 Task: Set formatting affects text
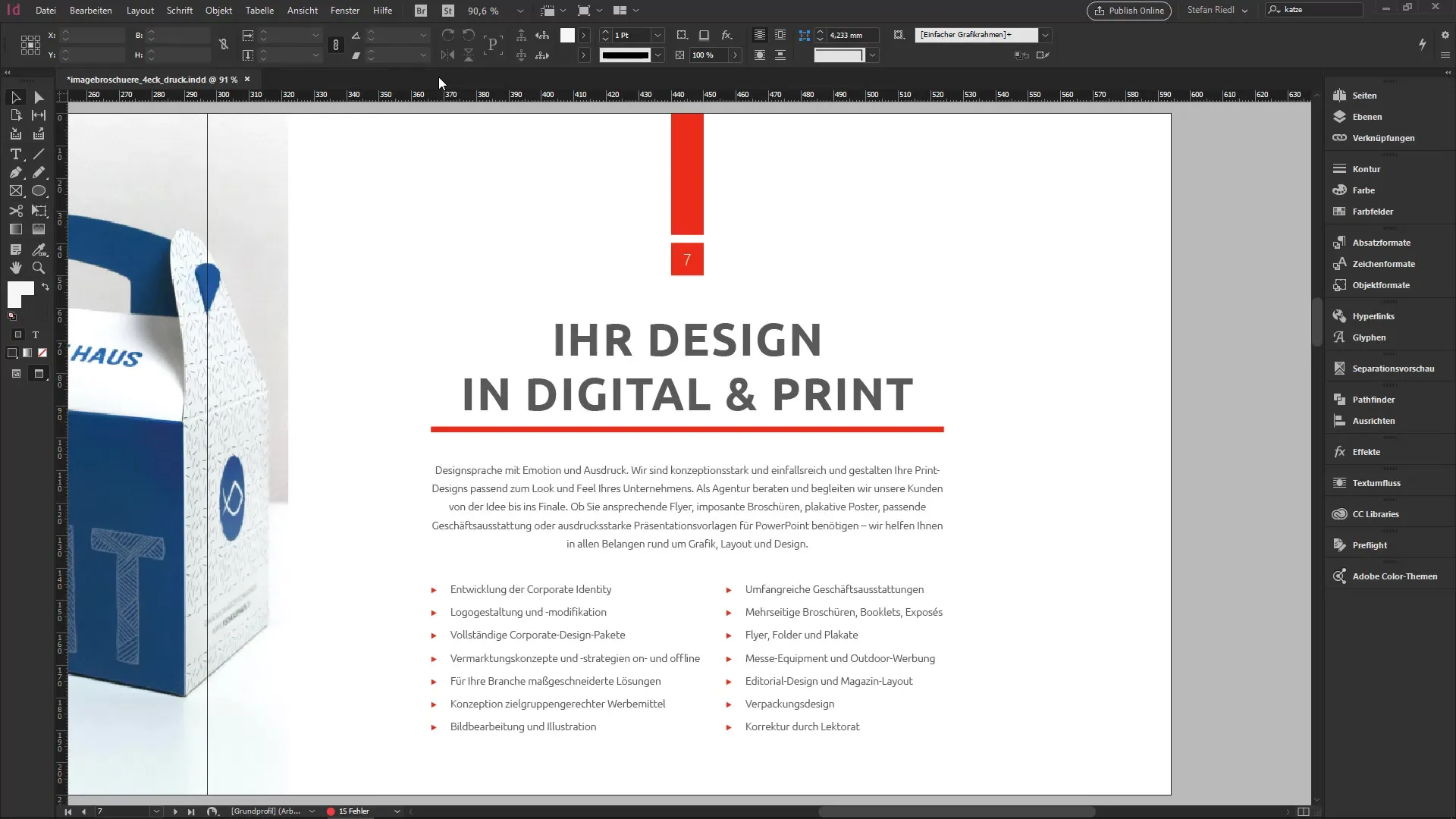(35, 334)
